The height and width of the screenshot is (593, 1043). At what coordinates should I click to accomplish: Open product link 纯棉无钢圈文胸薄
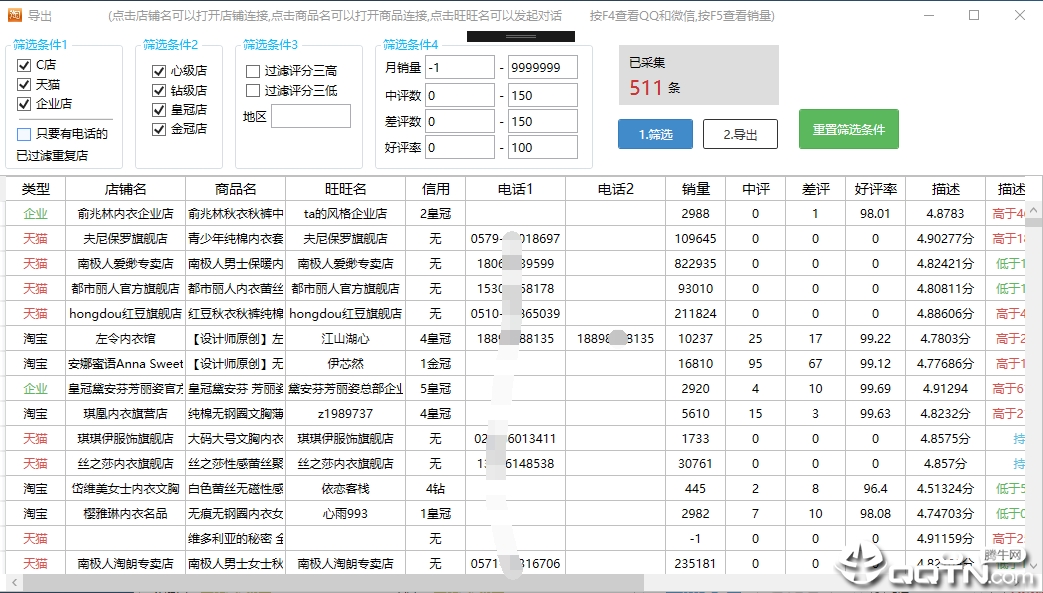tap(235, 413)
